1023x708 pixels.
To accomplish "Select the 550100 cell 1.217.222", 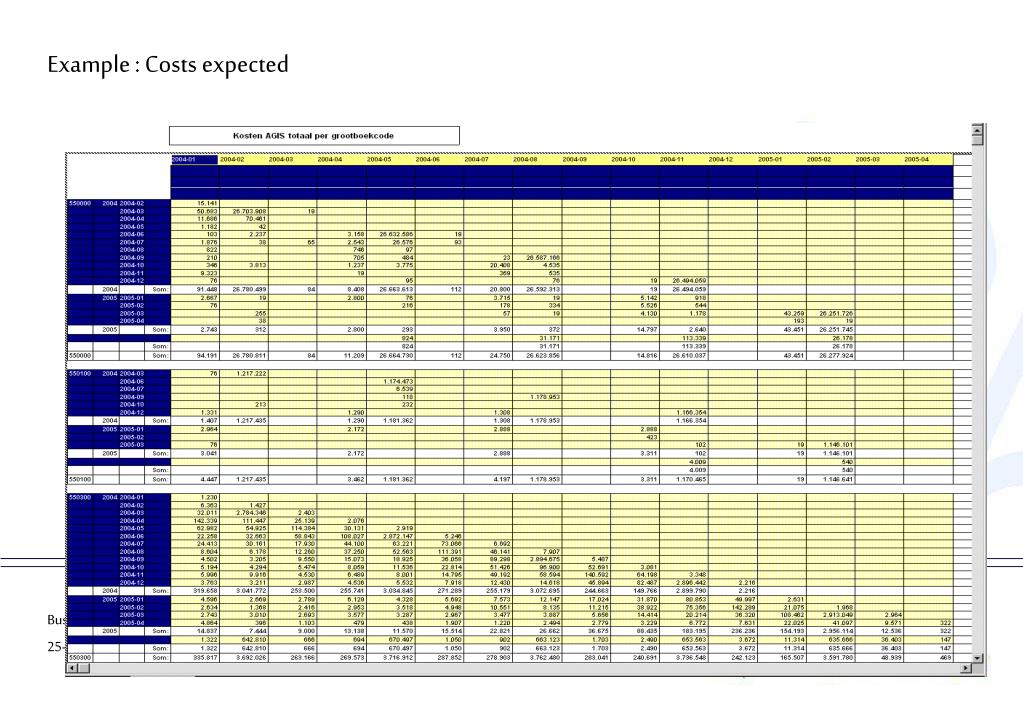I will click(x=244, y=374).
